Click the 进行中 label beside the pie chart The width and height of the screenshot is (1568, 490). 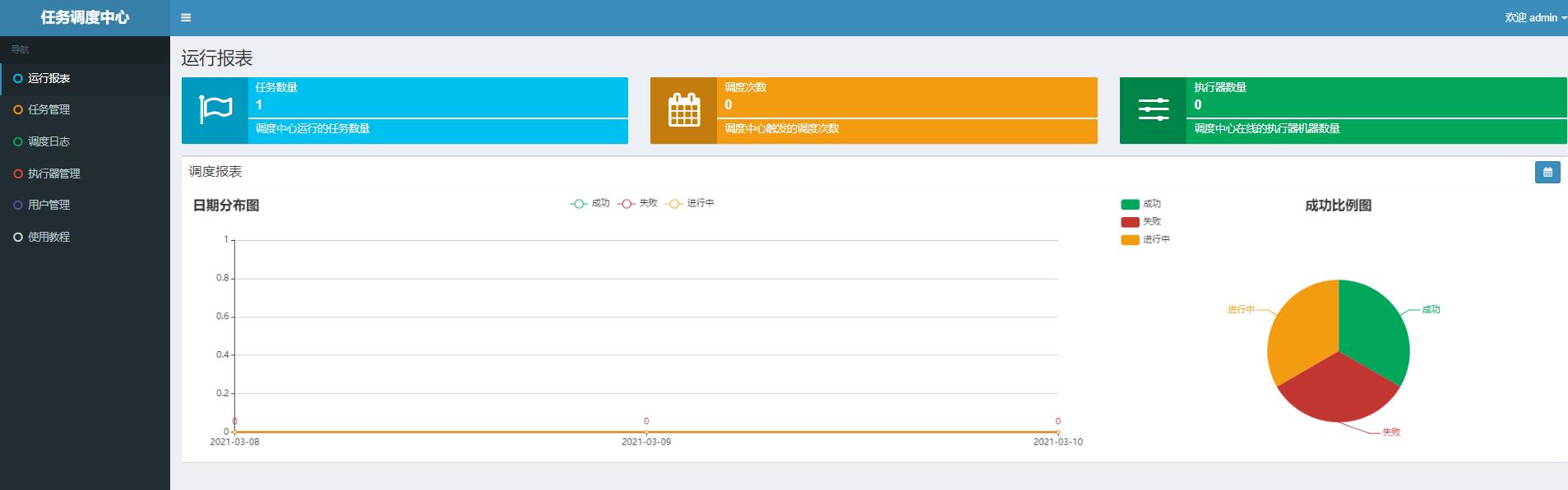pyautogui.click(x=1242, y=310)
